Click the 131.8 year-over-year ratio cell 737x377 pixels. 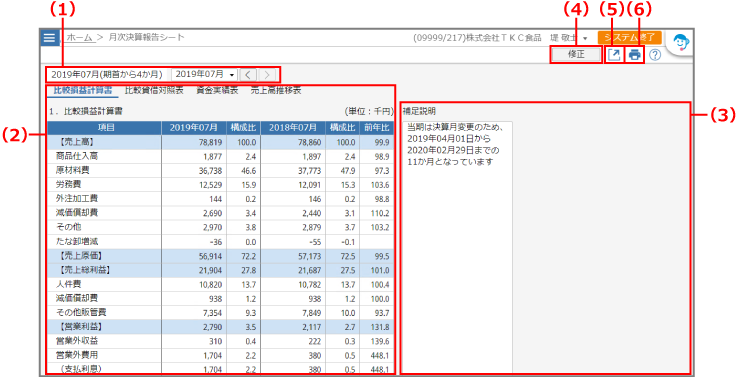tap(376, 327)
